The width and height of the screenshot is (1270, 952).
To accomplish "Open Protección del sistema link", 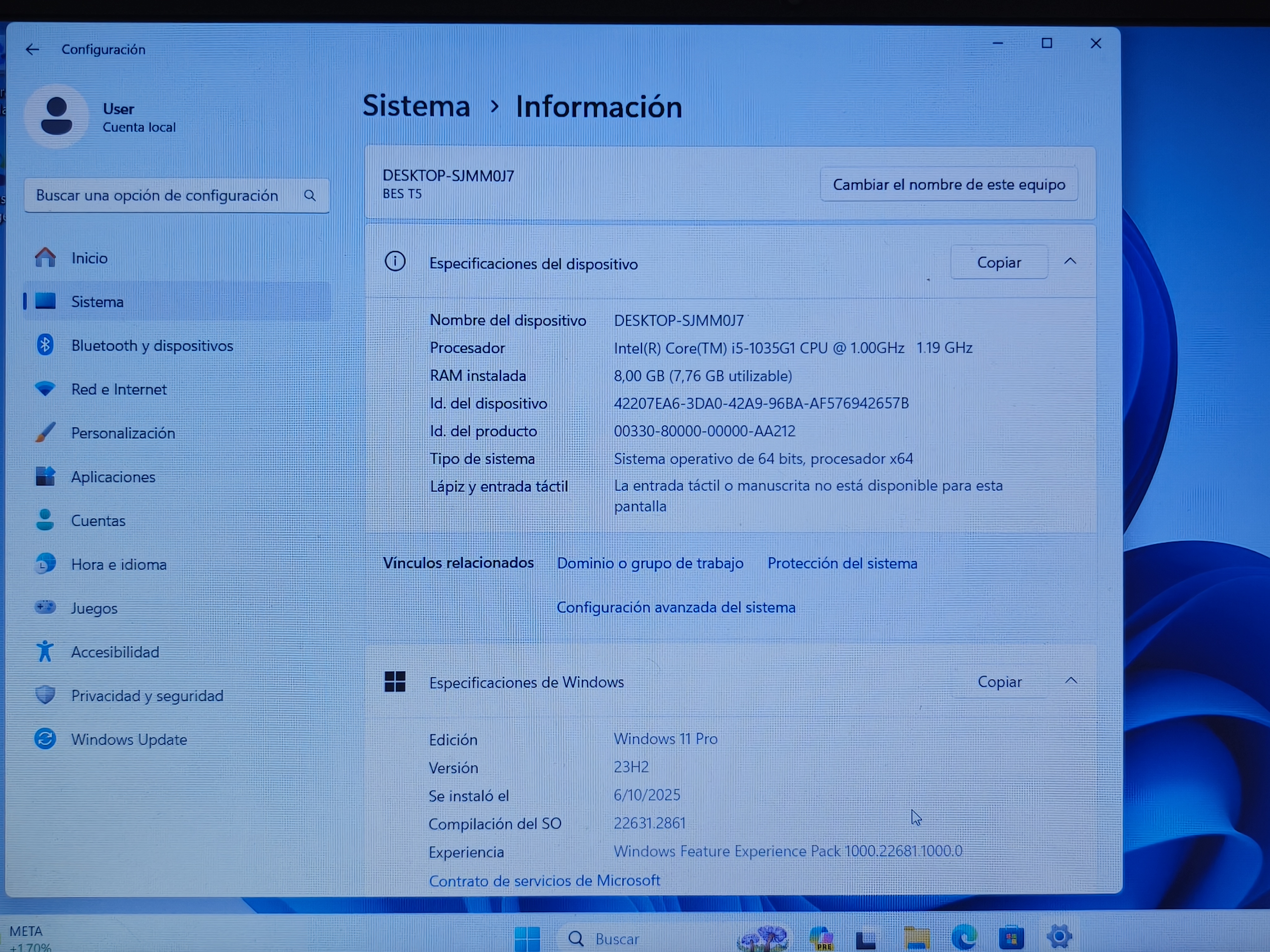I will [x=842, y=563].
